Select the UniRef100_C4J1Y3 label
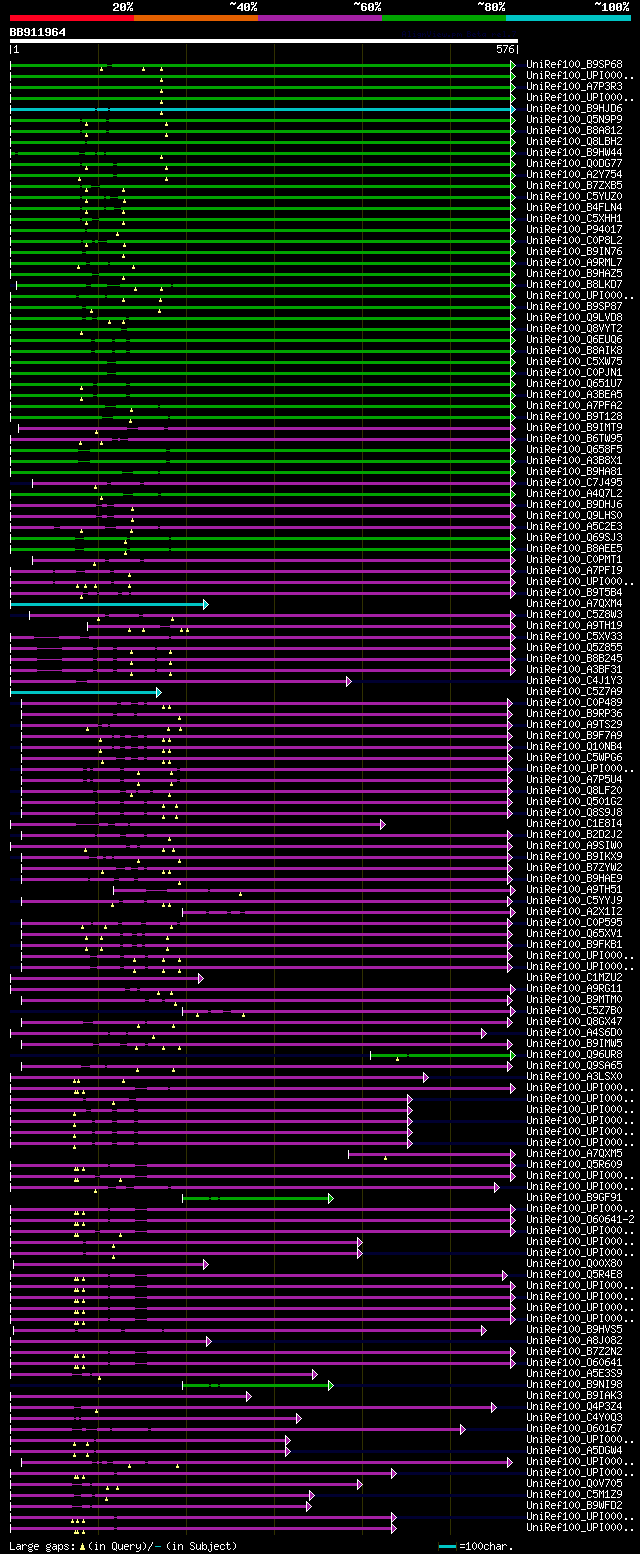Image resolution: width=640 pixels, height=1554 pixels. 574,680
